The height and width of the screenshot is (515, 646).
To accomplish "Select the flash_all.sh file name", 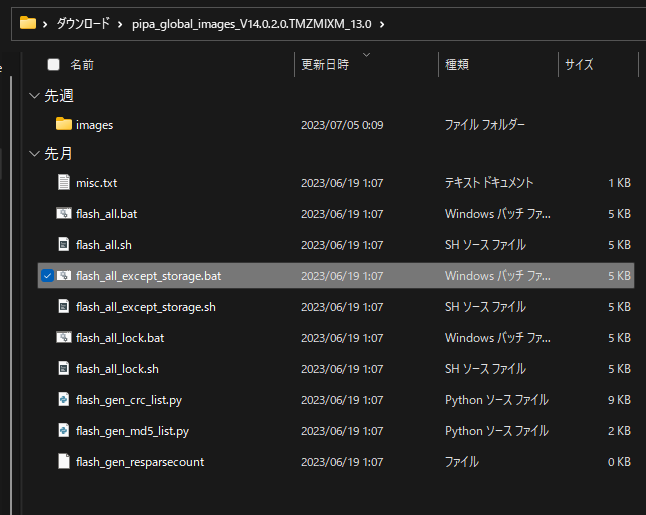I will pyautogui.click(x=103, y=245).
